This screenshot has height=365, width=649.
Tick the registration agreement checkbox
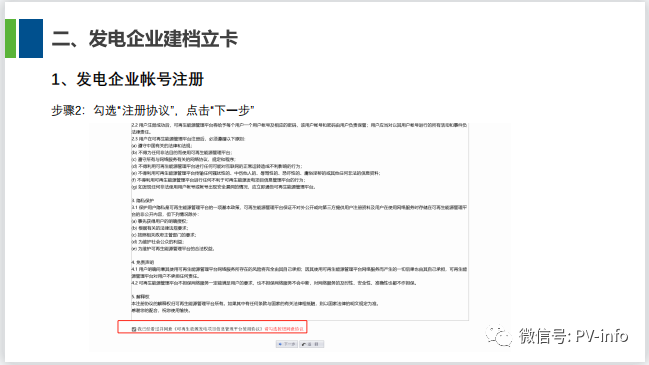coord(134,329)
